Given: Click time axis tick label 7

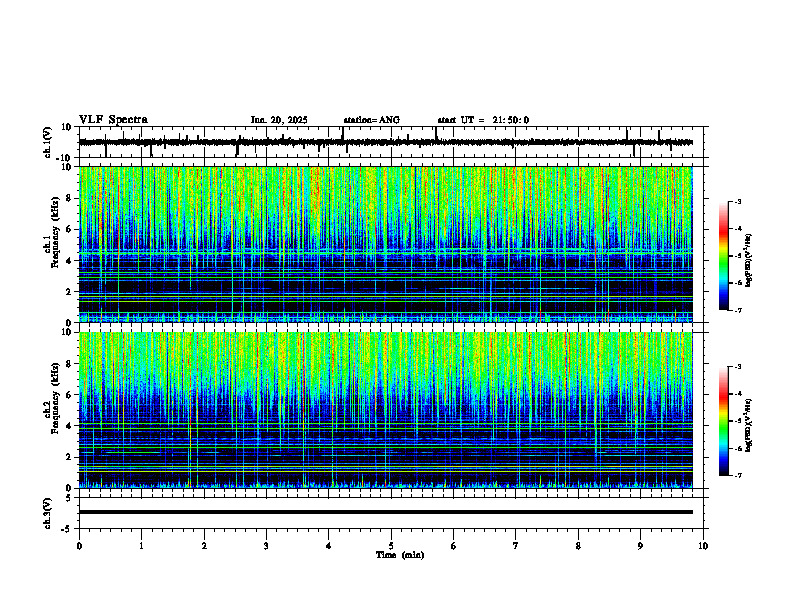Looking at the screenshot, I should (x=516, y=546).
